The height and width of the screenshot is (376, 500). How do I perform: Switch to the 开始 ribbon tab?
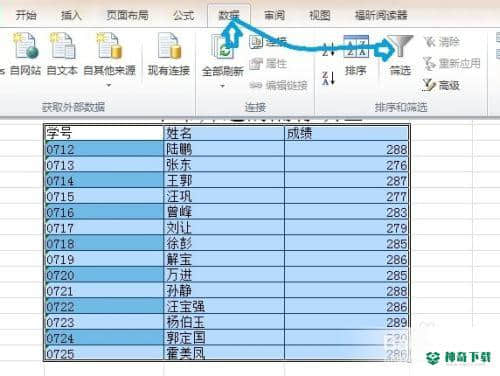pyautogui.click(x=26, y=15)
